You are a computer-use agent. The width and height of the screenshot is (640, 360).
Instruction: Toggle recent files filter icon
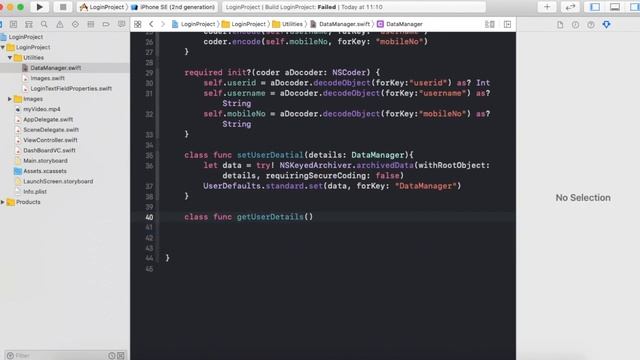(112, 356)
